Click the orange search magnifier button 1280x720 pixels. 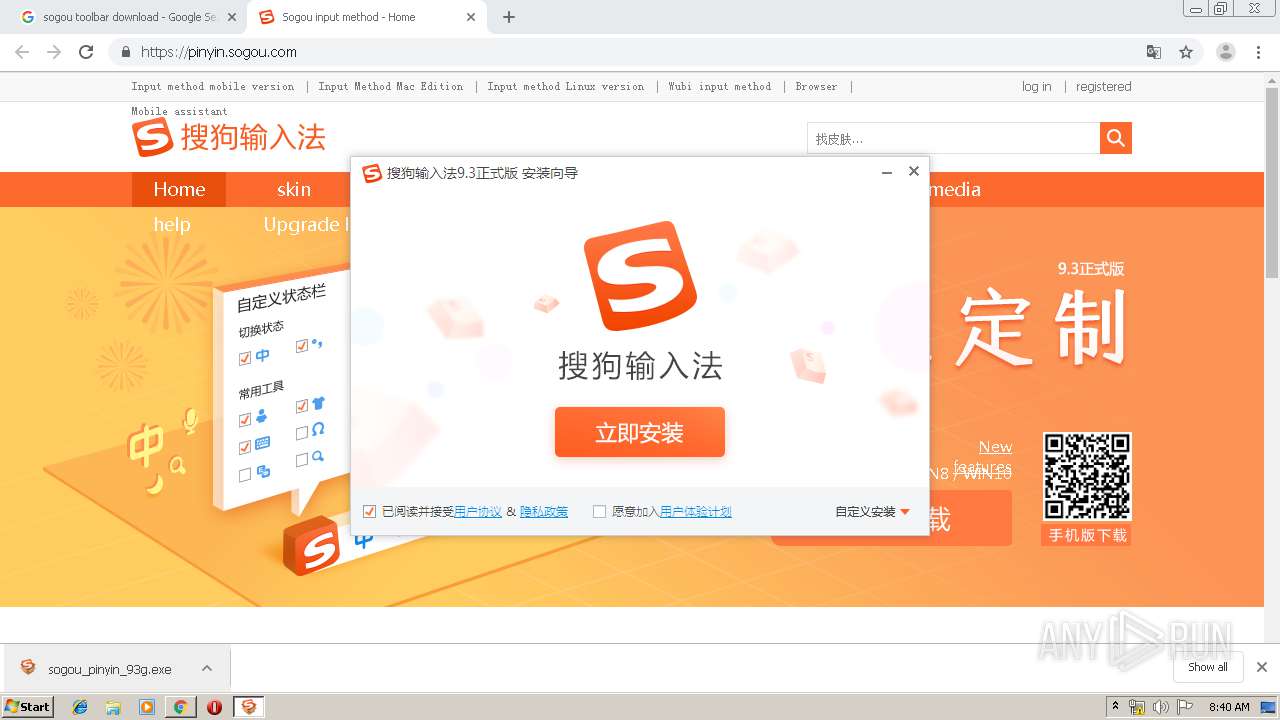1116,138
